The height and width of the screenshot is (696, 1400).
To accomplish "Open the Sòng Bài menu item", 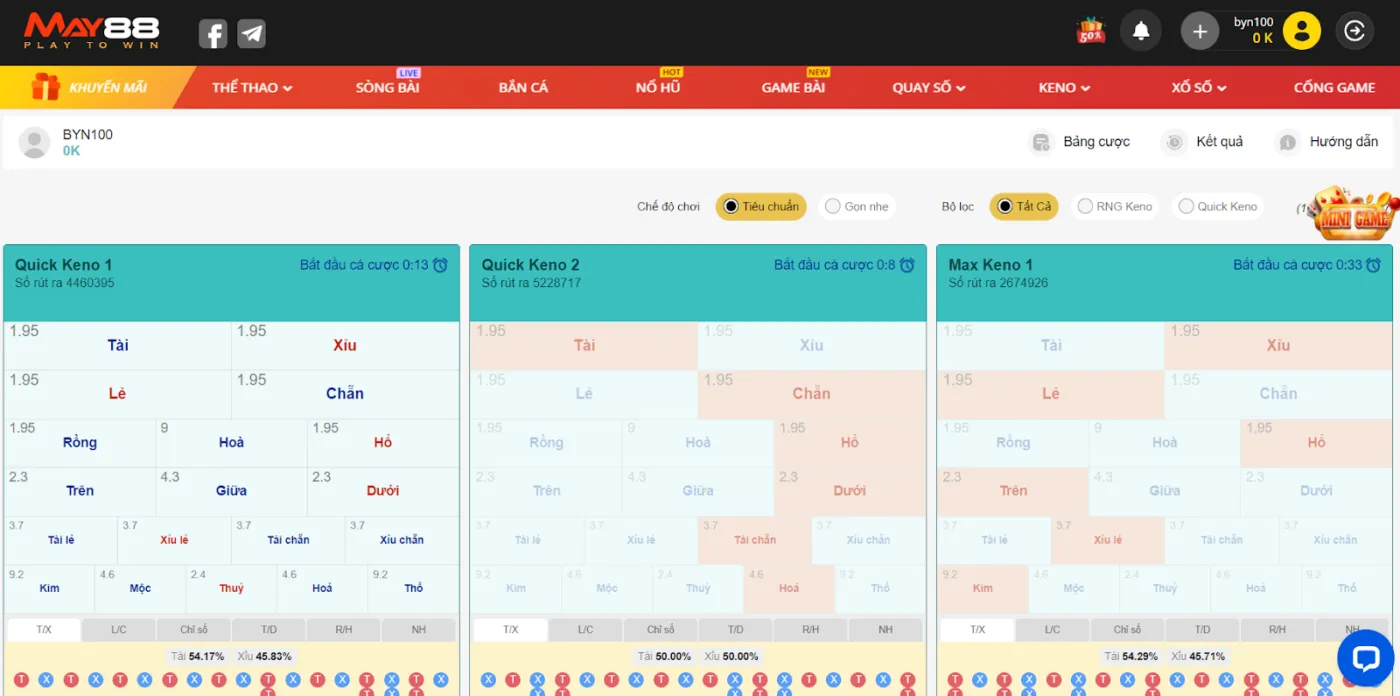I will 387,88.
